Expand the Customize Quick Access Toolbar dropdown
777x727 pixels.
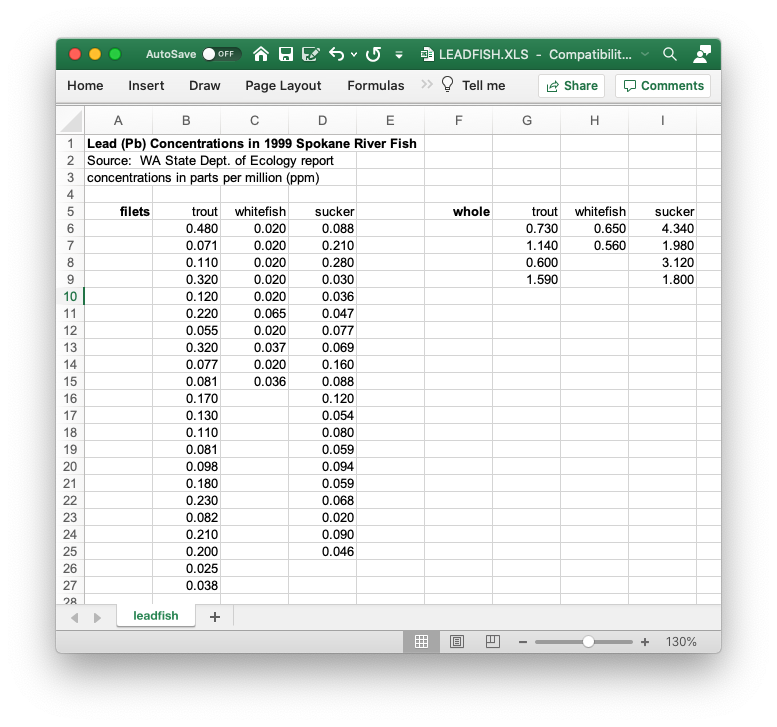[399, 54]
